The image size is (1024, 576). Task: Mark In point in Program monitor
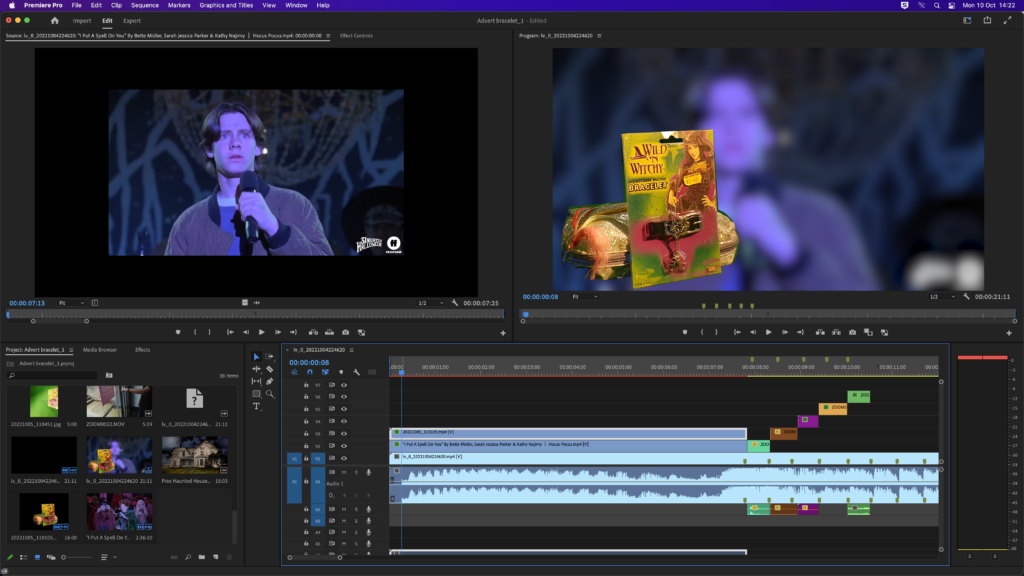[702, 332]
